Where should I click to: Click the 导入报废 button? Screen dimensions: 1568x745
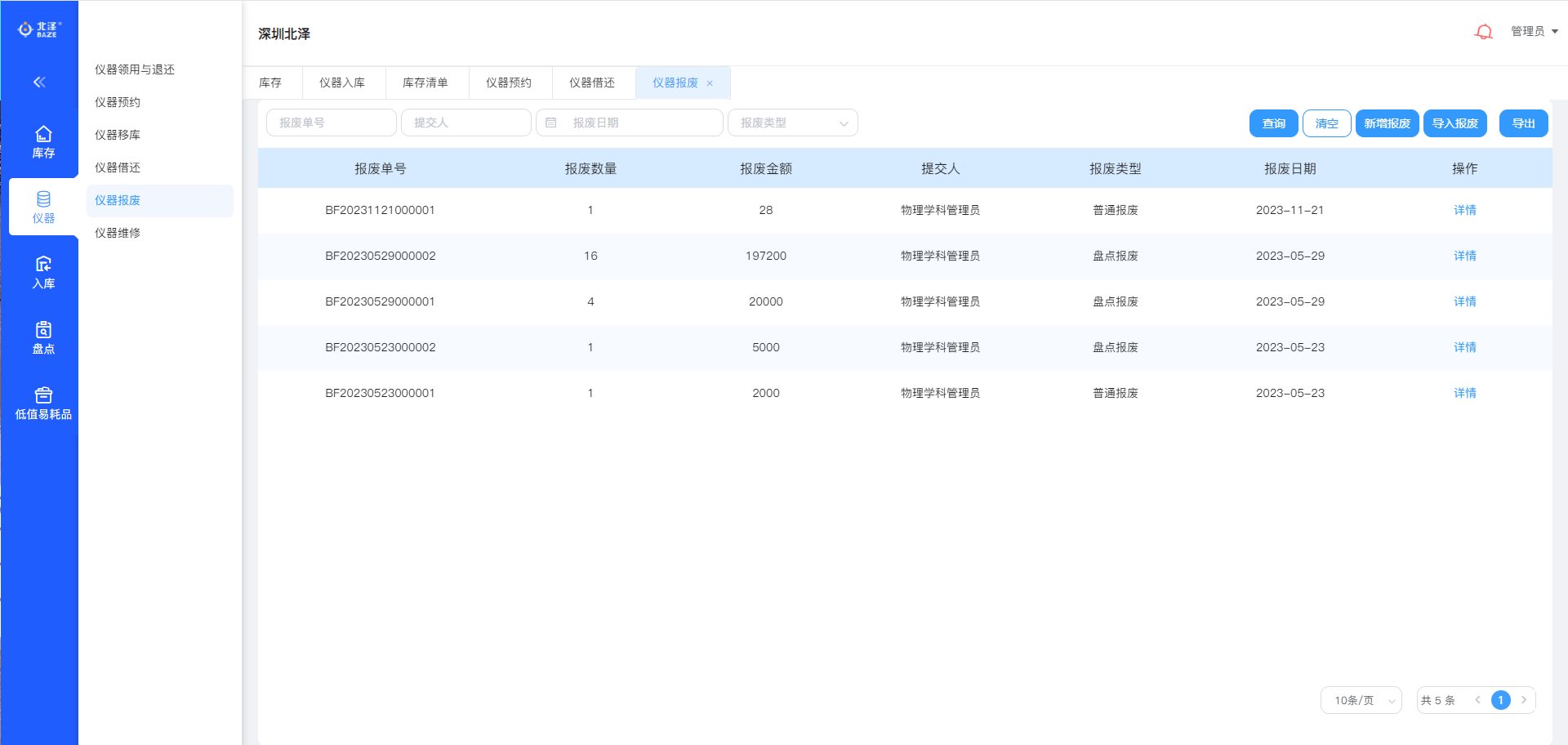point(1454,123)
